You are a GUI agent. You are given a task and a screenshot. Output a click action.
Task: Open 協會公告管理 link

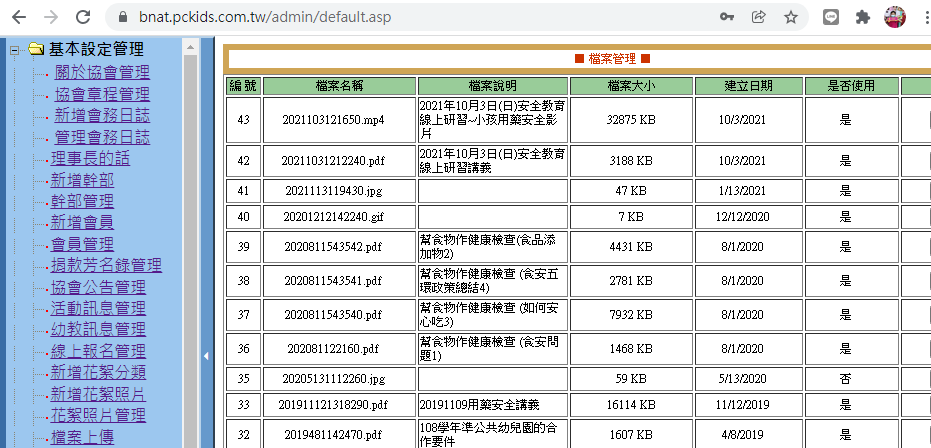(x=99, y=287)
